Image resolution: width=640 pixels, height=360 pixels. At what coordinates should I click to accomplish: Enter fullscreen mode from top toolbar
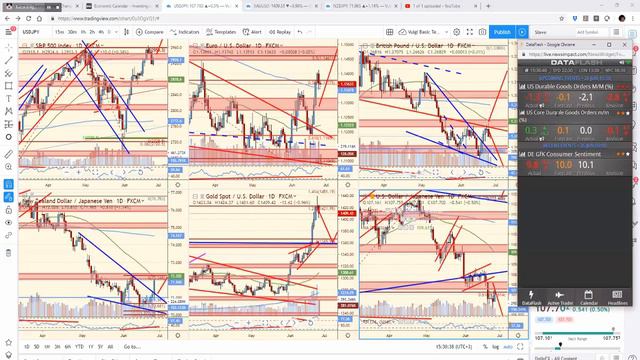click(470, 32)
